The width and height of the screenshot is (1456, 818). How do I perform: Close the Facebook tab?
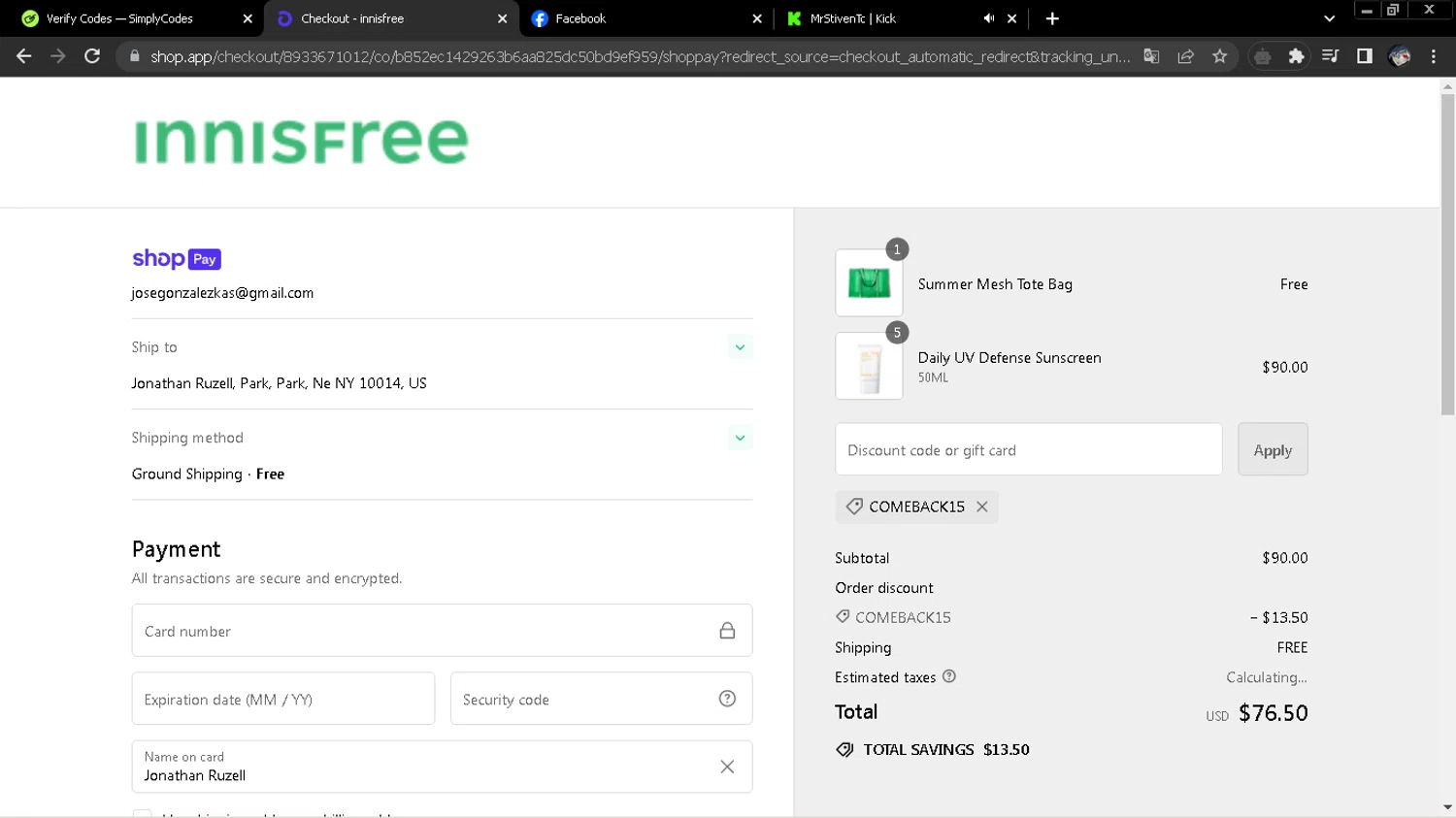click(757, 18)
